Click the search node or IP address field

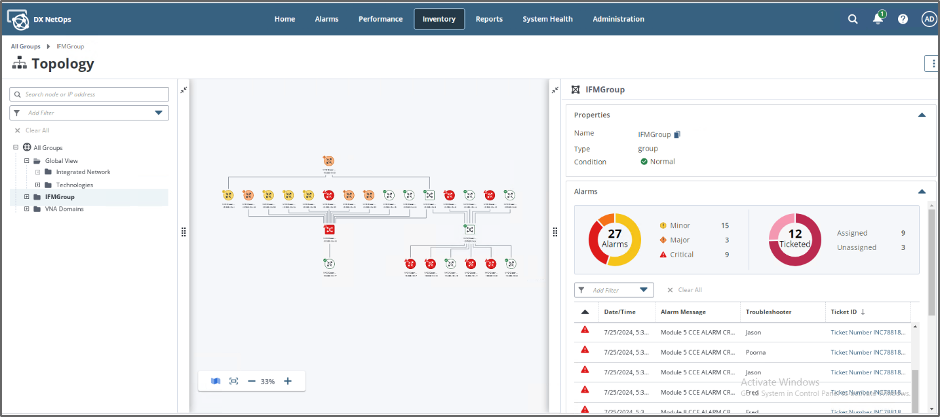(89, 94)
